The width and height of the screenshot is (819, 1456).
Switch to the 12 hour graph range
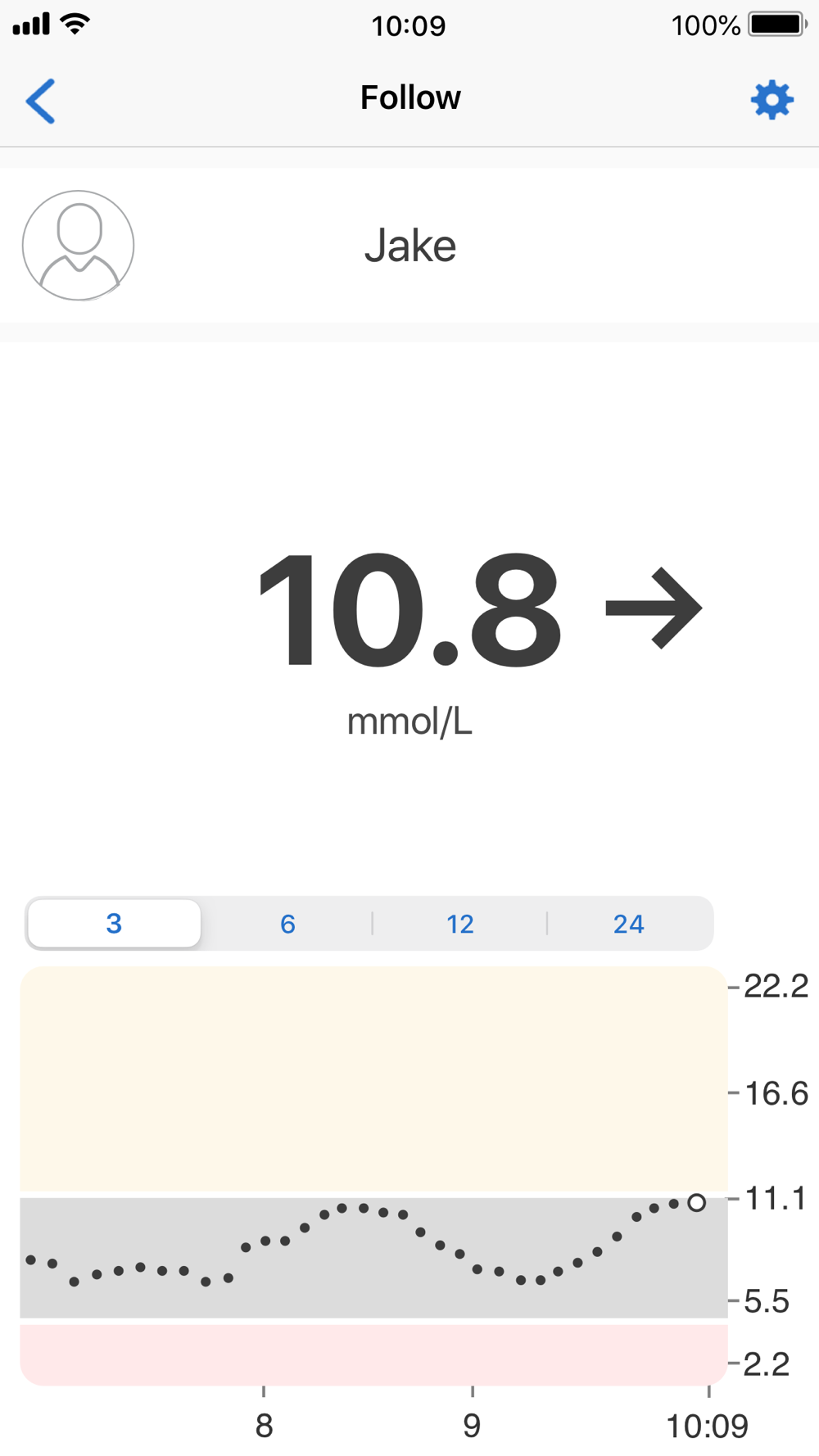460,924
